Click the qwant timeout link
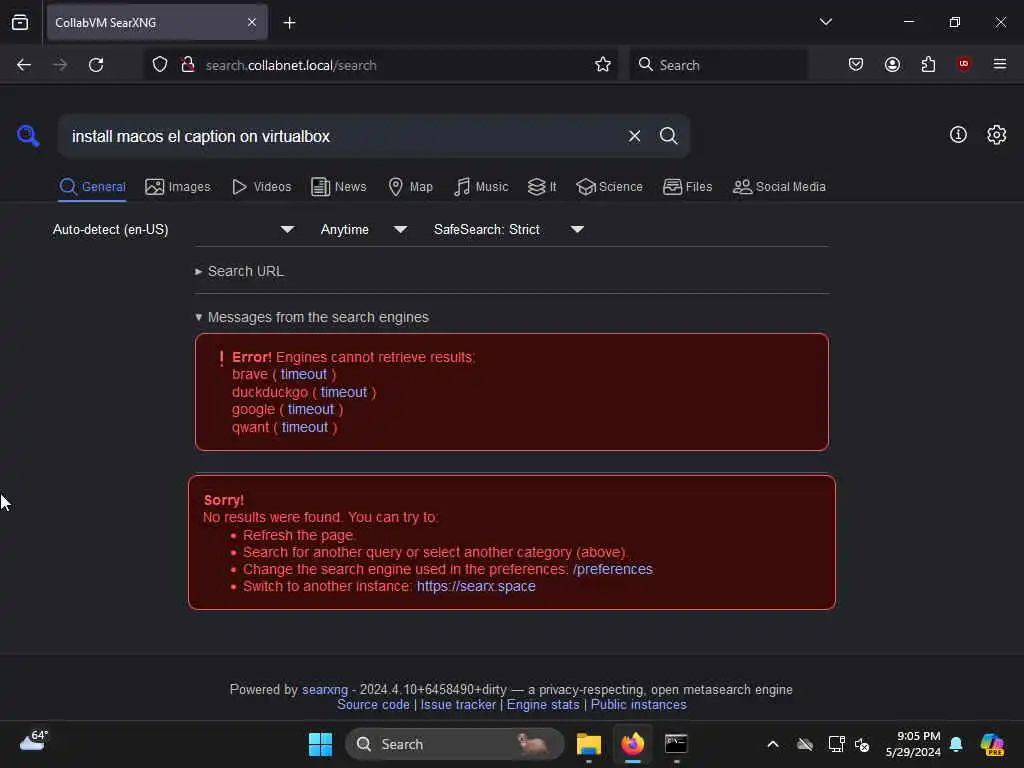The height and width of the screenshot is (768, 1024). (305, 427)
